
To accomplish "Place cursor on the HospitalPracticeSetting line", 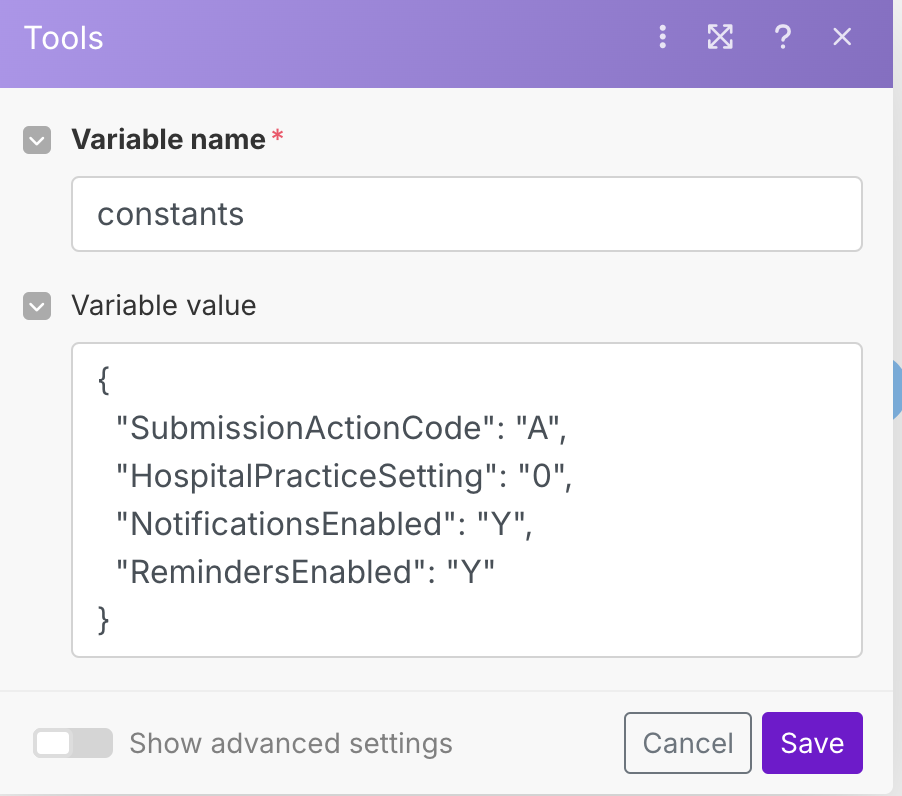I will coord(343,476).
